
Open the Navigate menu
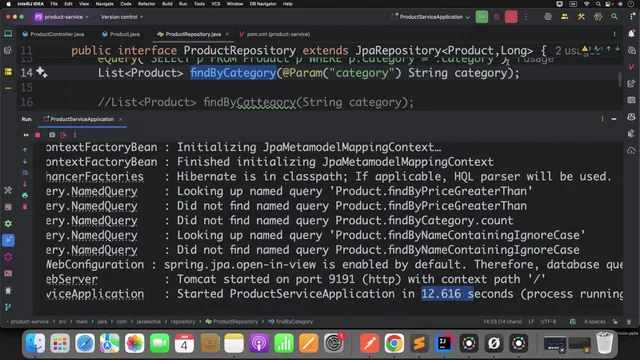click(x=104, y=4)
